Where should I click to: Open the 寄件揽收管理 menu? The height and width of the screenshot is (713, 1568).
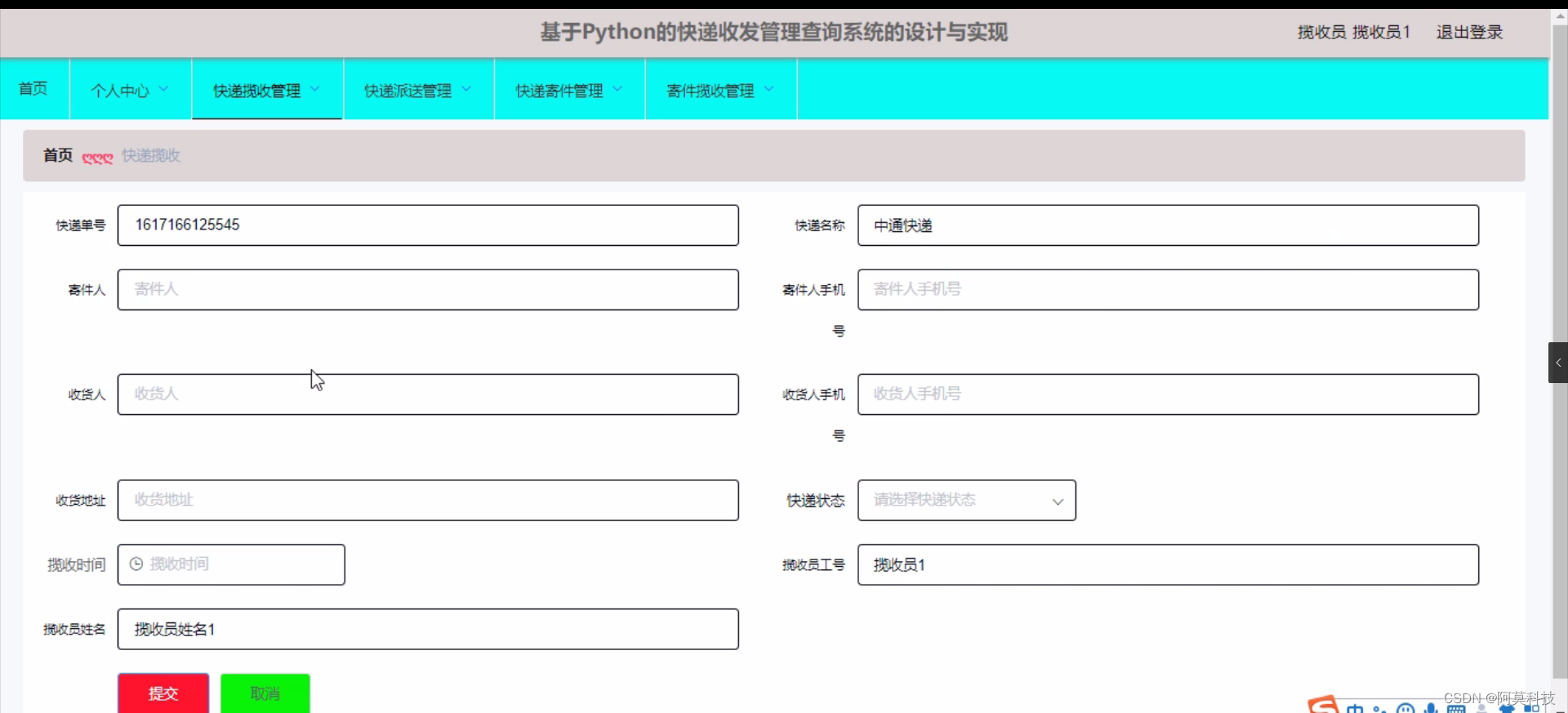pyautogui.click(x=720, y=90)
